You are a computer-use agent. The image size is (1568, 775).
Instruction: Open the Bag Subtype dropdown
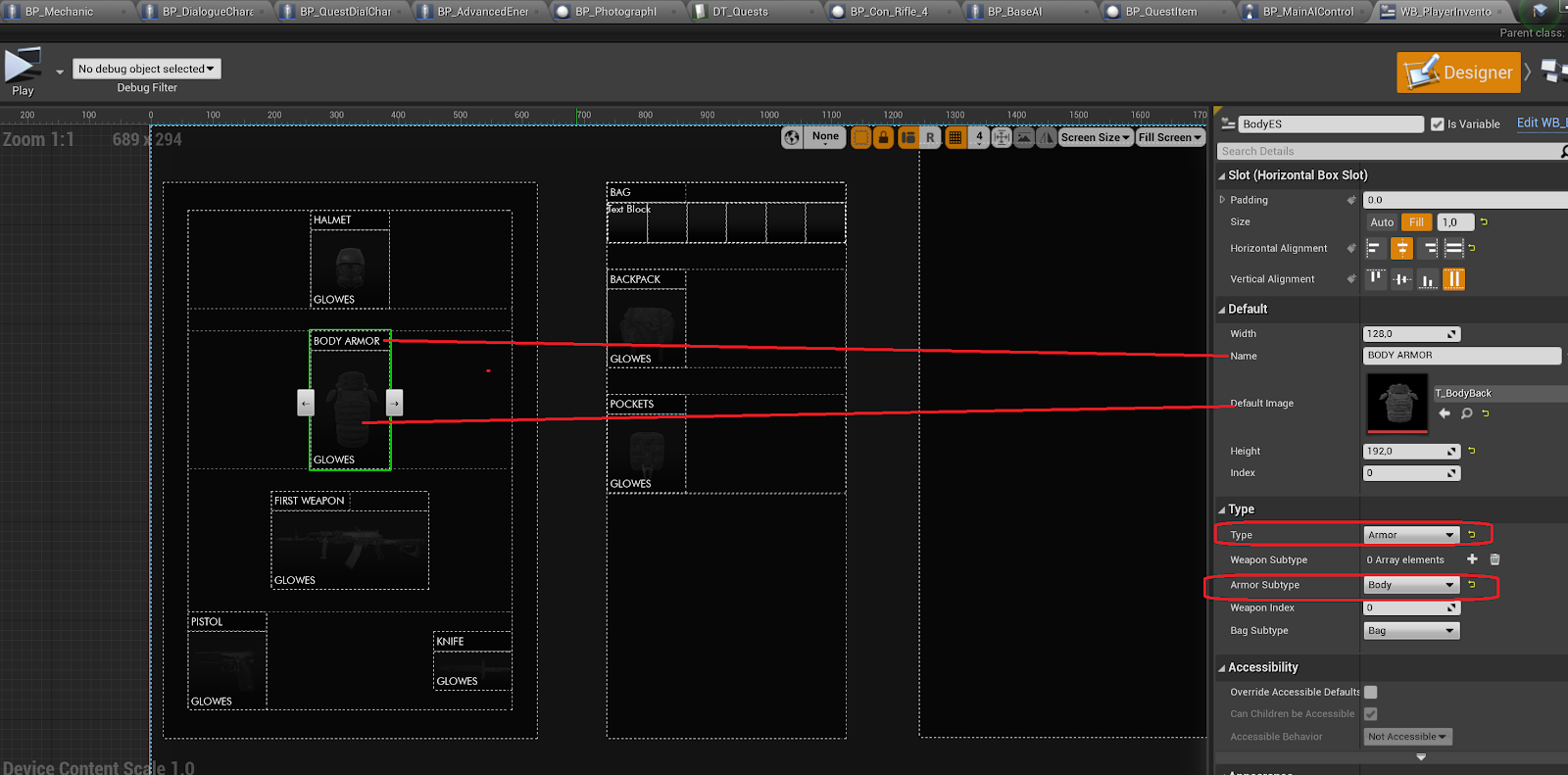(1411, 631)
